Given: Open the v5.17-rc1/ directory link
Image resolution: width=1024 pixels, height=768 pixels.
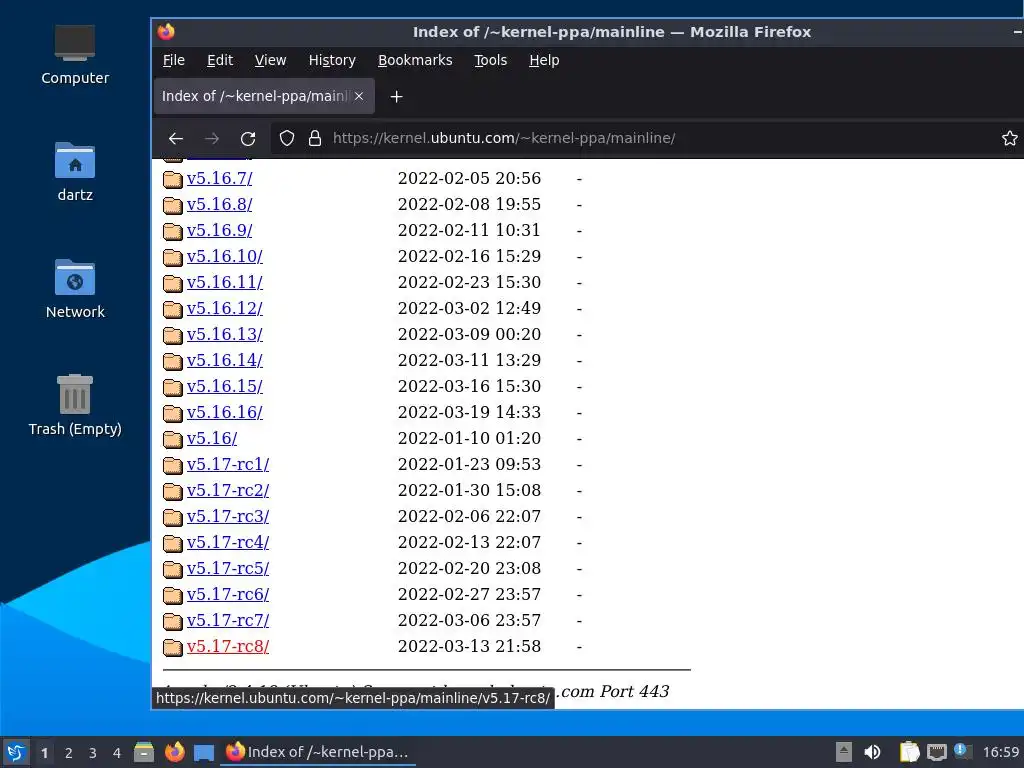Looking at the screenshot, I should 228,464.
